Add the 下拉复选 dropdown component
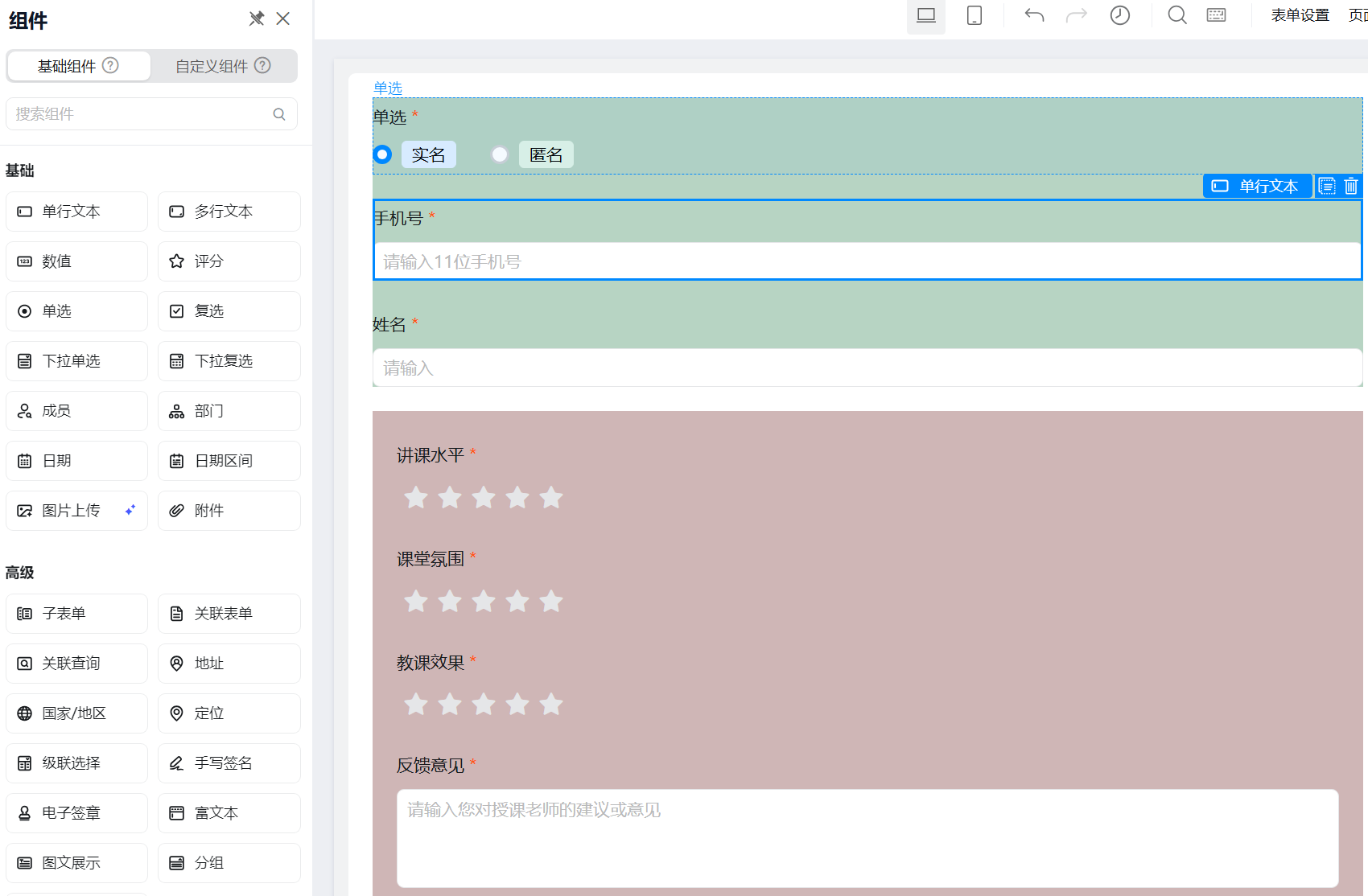 coord(229,361)
